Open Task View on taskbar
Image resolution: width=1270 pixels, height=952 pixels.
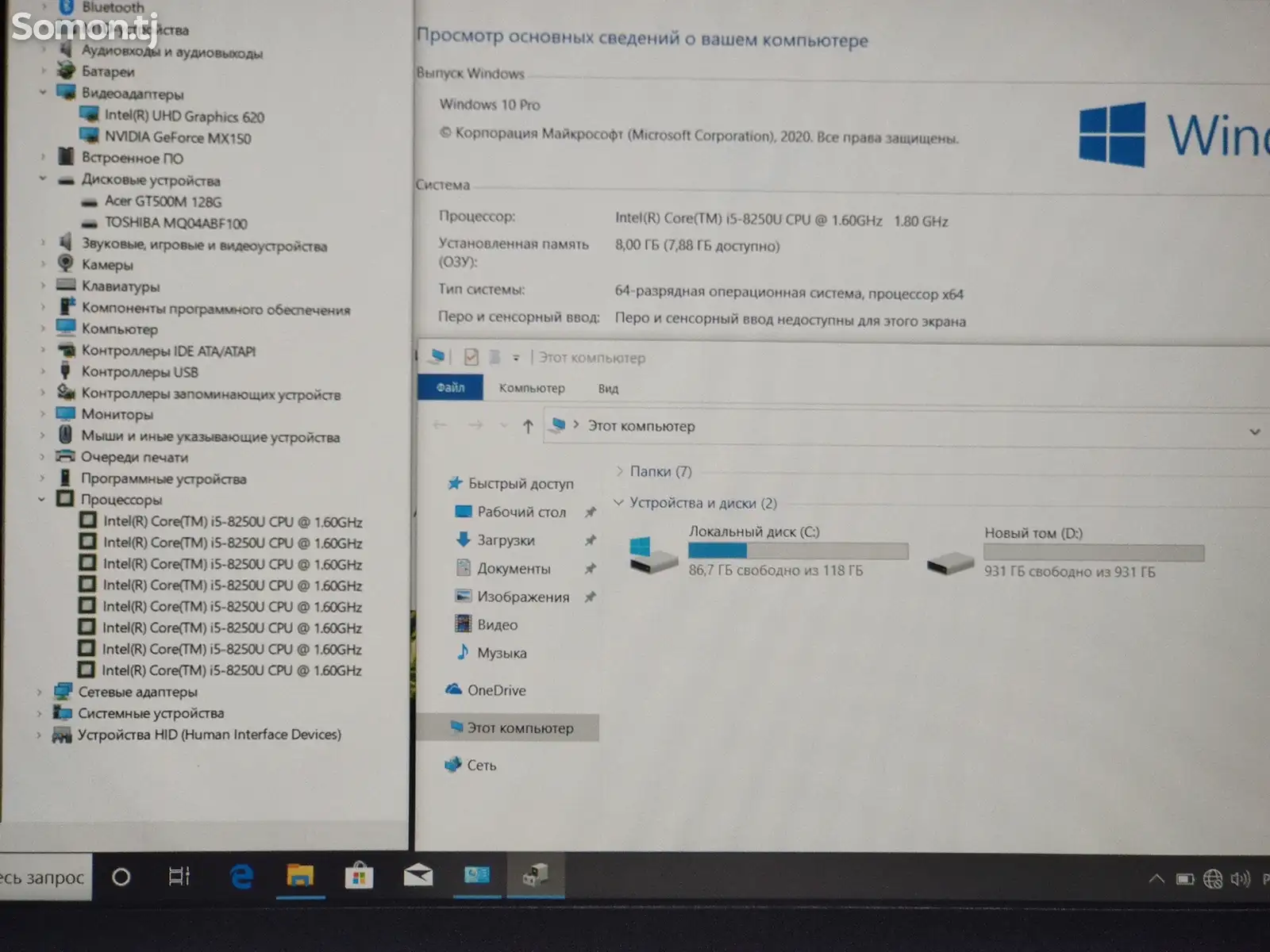(179, 877)
